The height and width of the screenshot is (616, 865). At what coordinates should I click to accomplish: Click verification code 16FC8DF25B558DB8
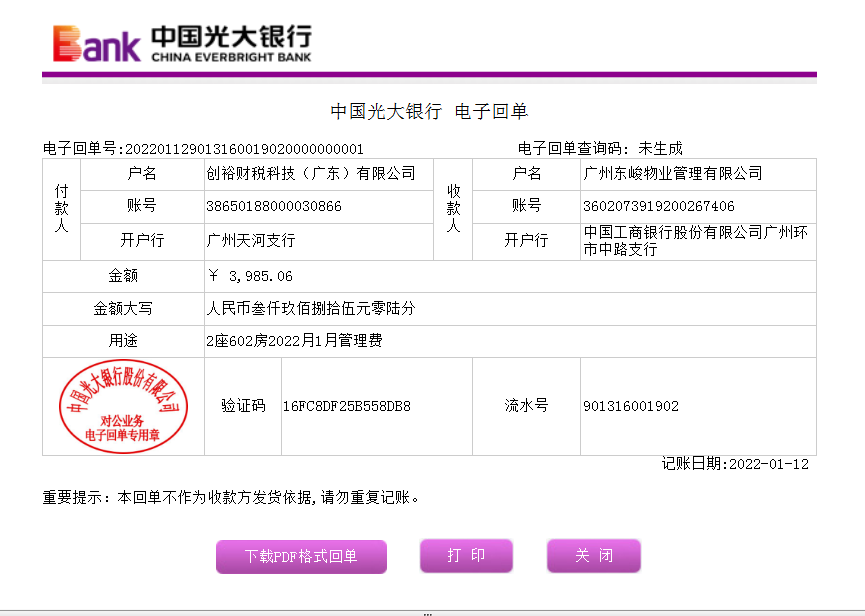(x=347, y=407)
